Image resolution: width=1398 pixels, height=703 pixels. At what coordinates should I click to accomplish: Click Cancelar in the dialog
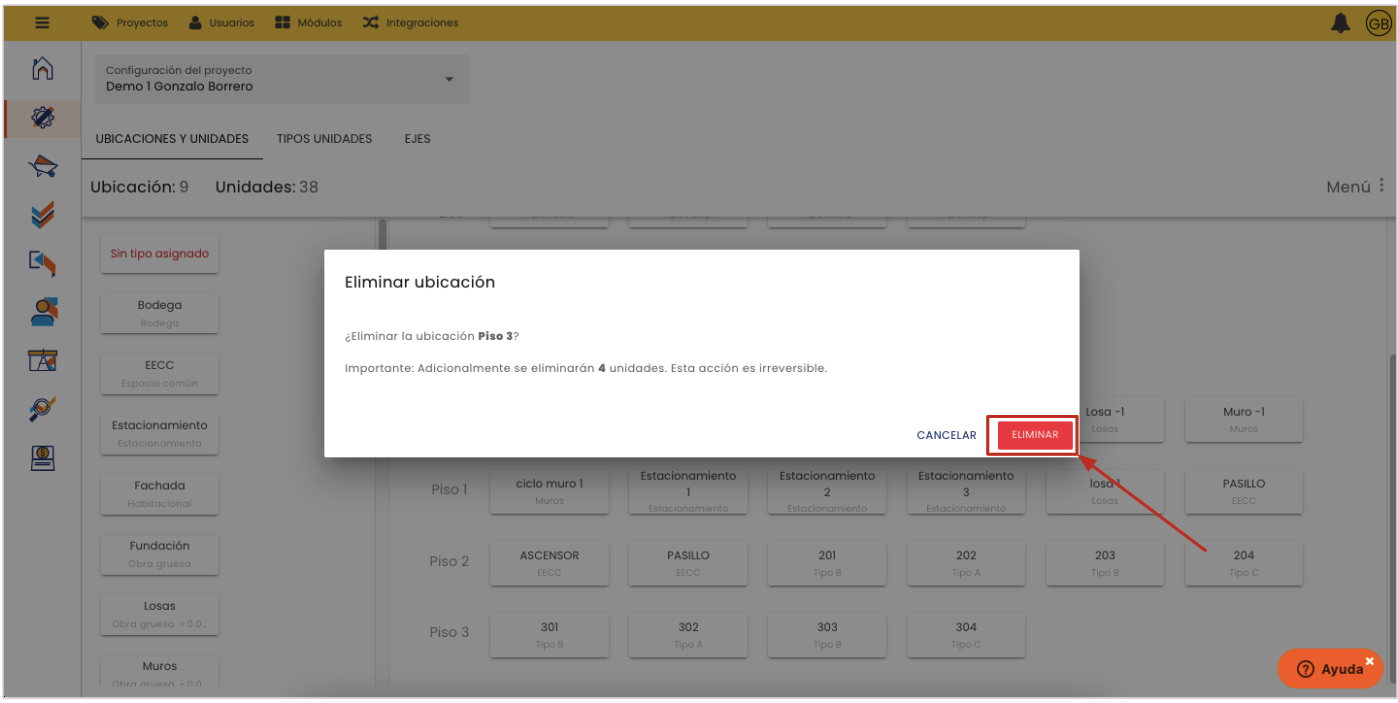click(946, 435)
